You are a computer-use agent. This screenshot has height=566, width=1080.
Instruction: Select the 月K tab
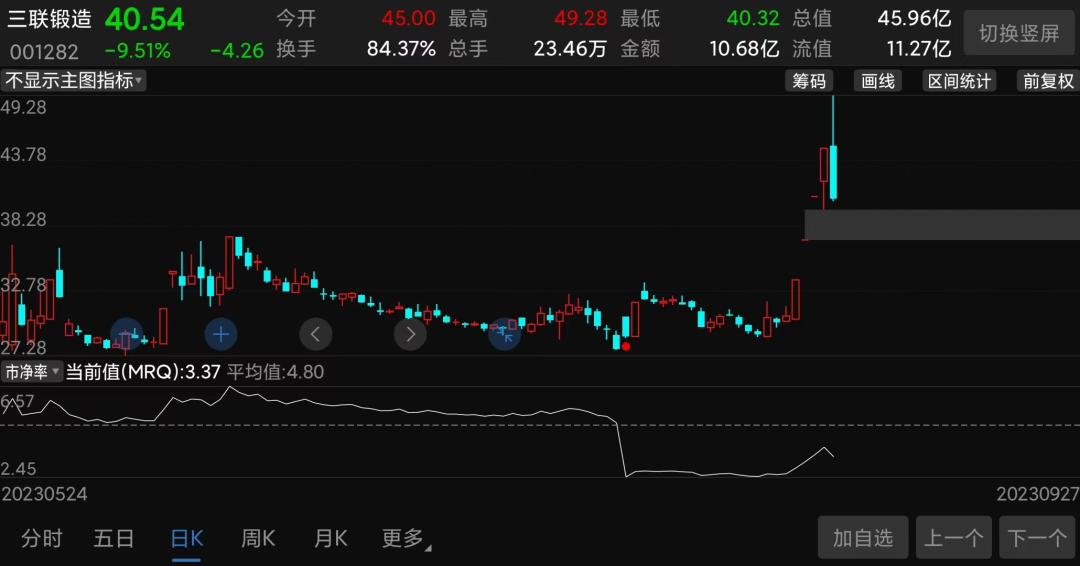point(331,538)
